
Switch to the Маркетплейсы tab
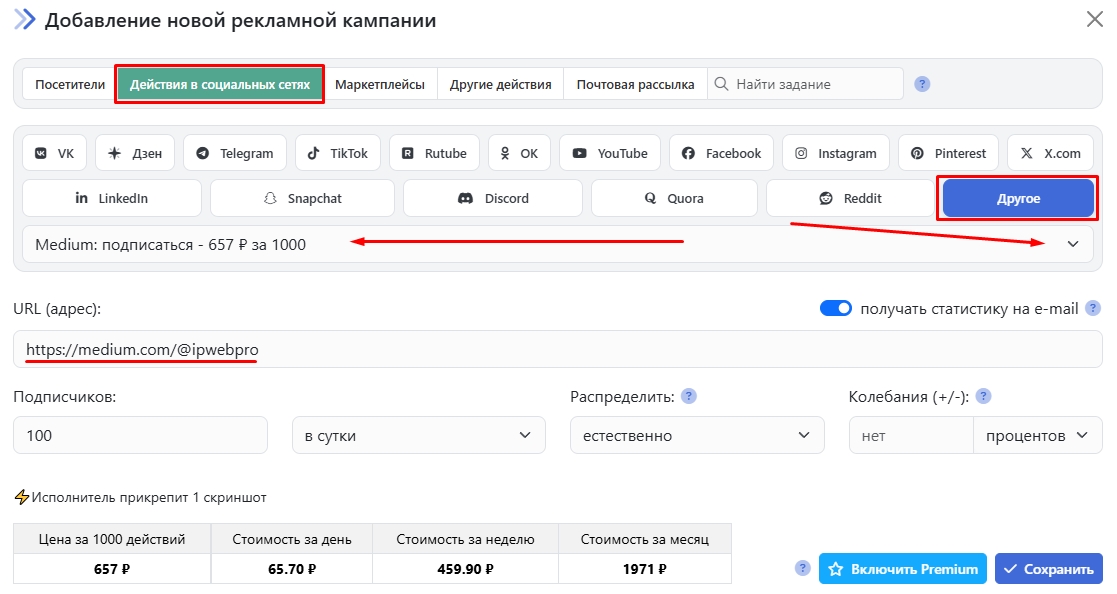tap(380, 84)
